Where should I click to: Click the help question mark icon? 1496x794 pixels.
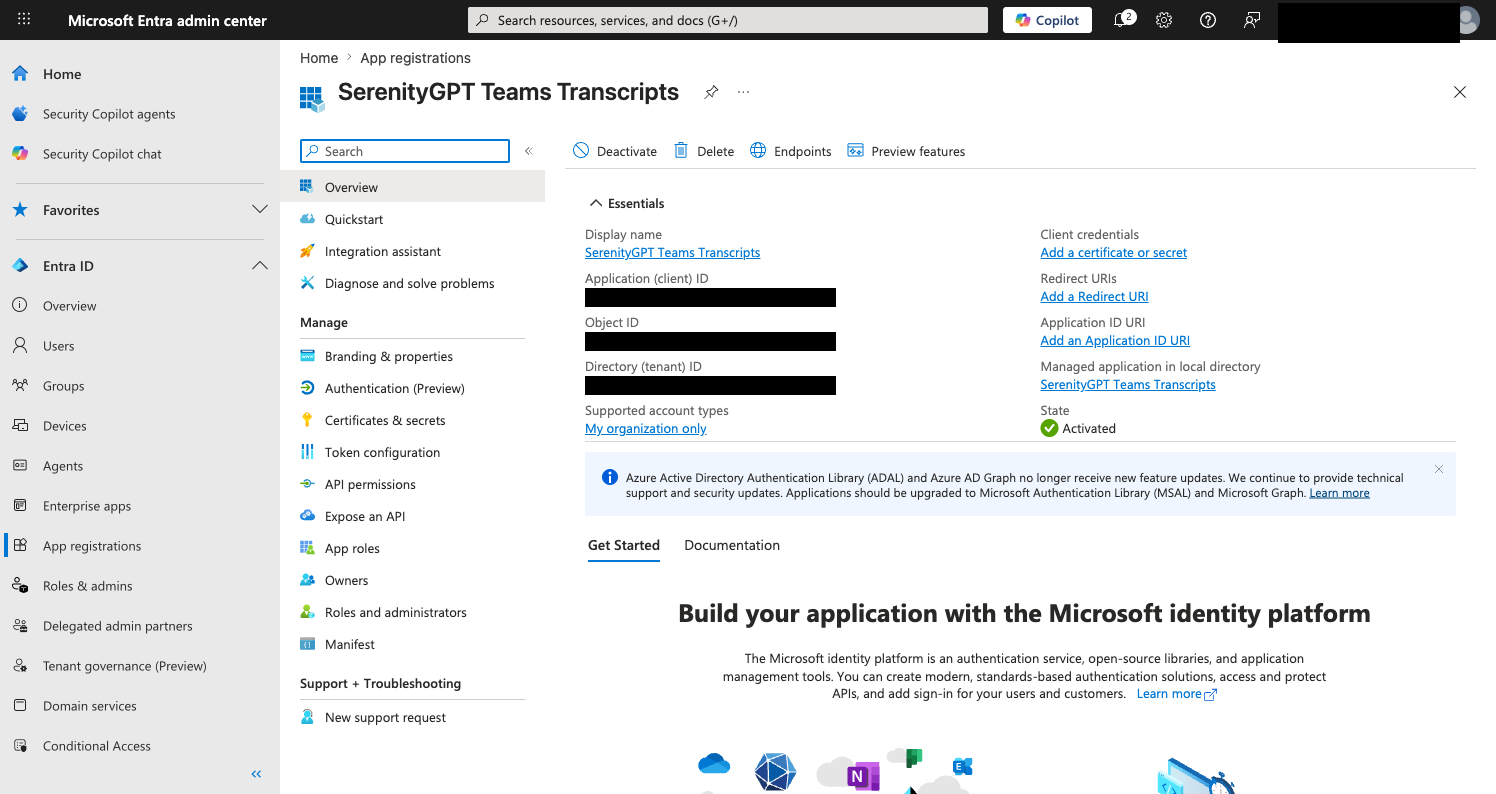pyautogui.click(x=1208, y=20)
